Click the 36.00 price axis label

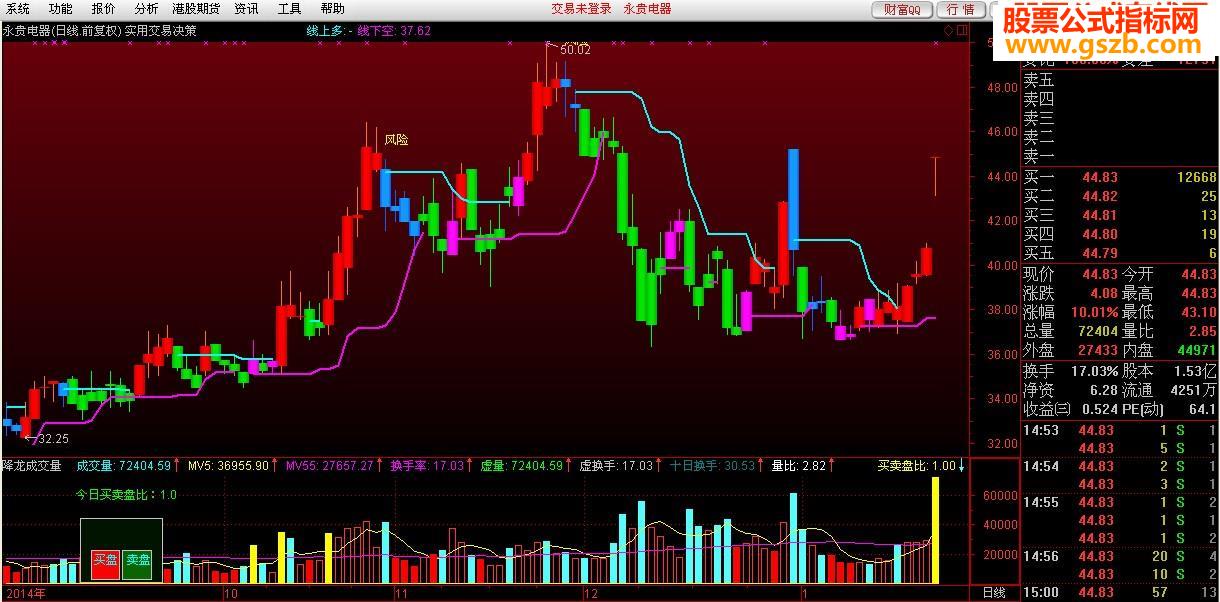click(1000, 354)
